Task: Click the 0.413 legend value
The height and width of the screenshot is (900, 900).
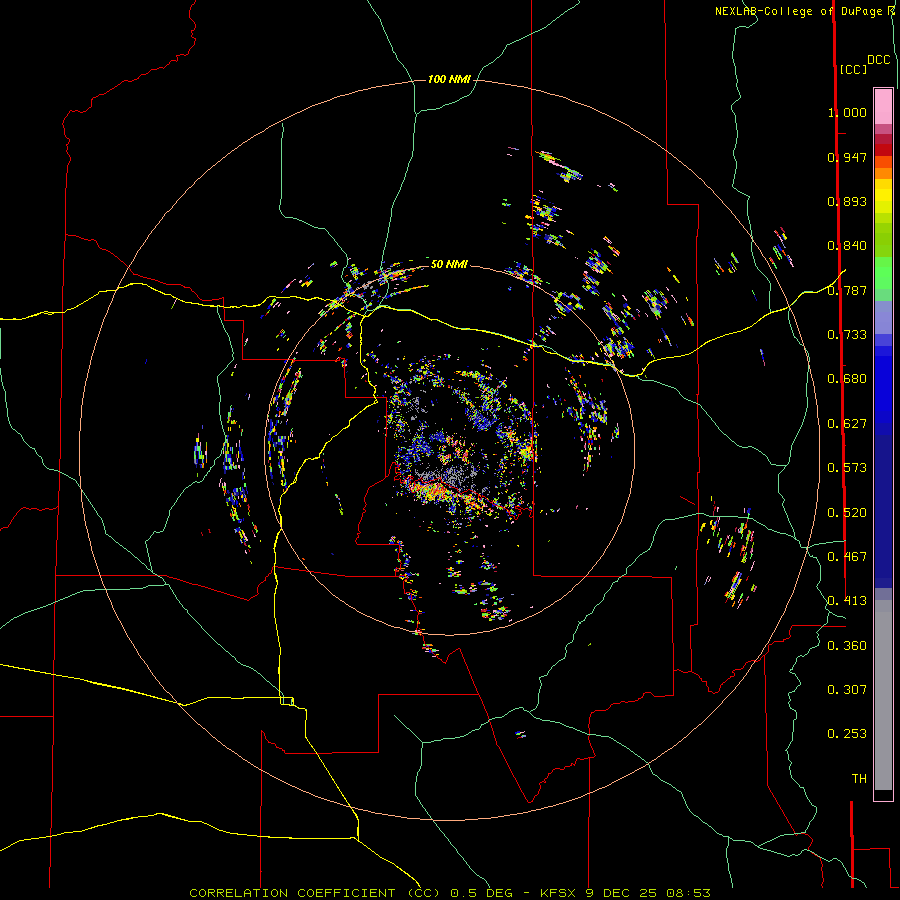Action: [x=847, y=601]
